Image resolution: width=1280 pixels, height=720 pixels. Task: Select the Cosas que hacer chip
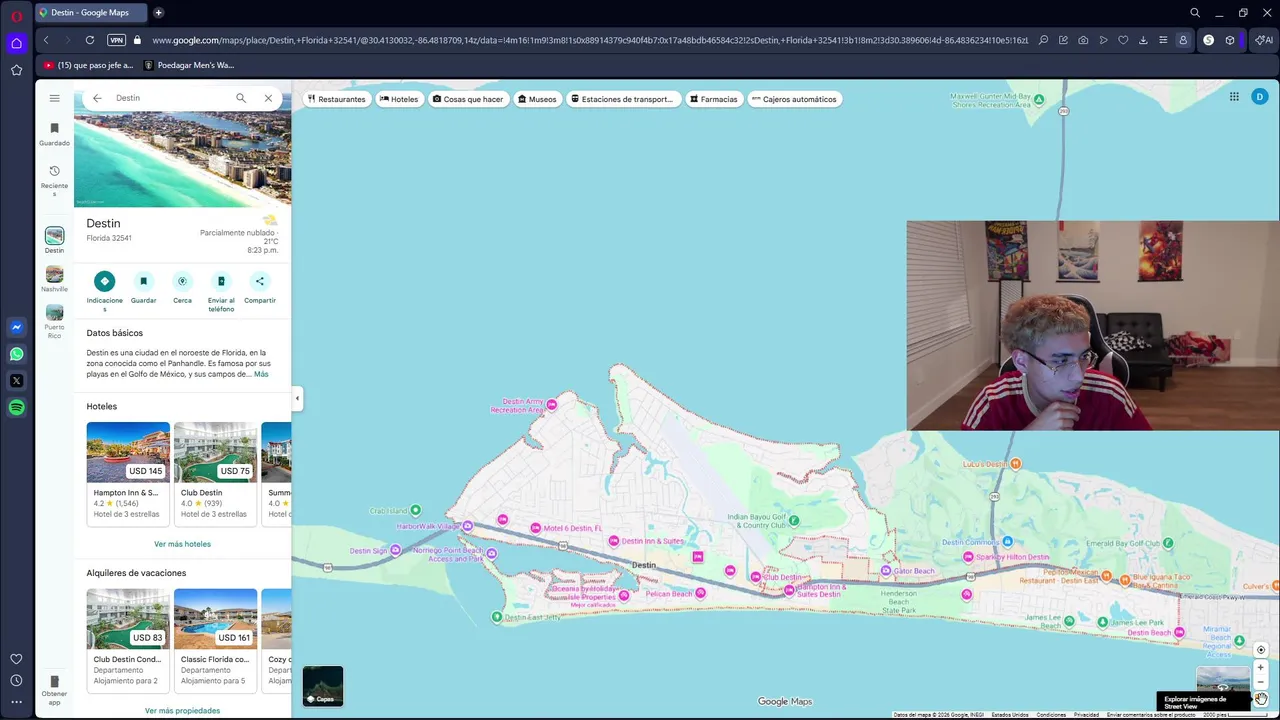tap(468, 99)
